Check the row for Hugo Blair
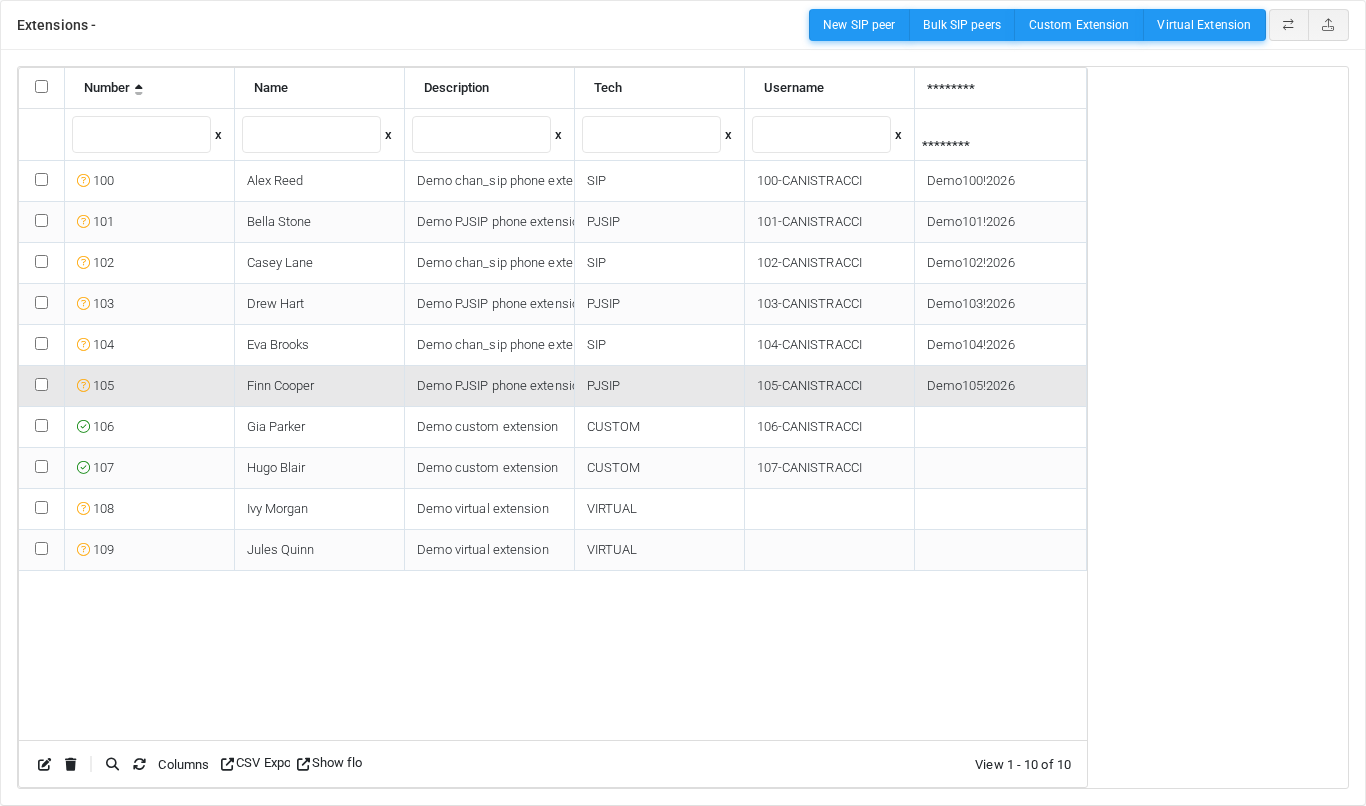1366x806 pixels. click(41, 467)
